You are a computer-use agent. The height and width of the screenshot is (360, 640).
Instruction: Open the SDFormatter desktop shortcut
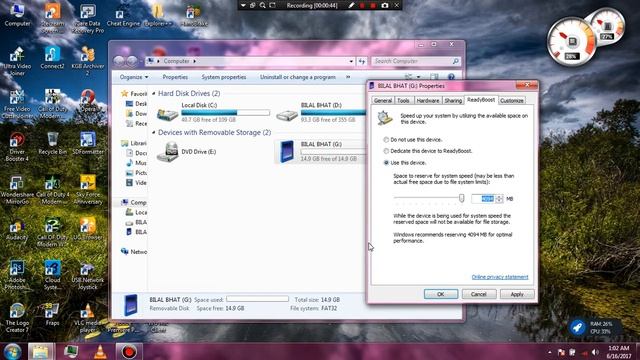click(88, 144)
